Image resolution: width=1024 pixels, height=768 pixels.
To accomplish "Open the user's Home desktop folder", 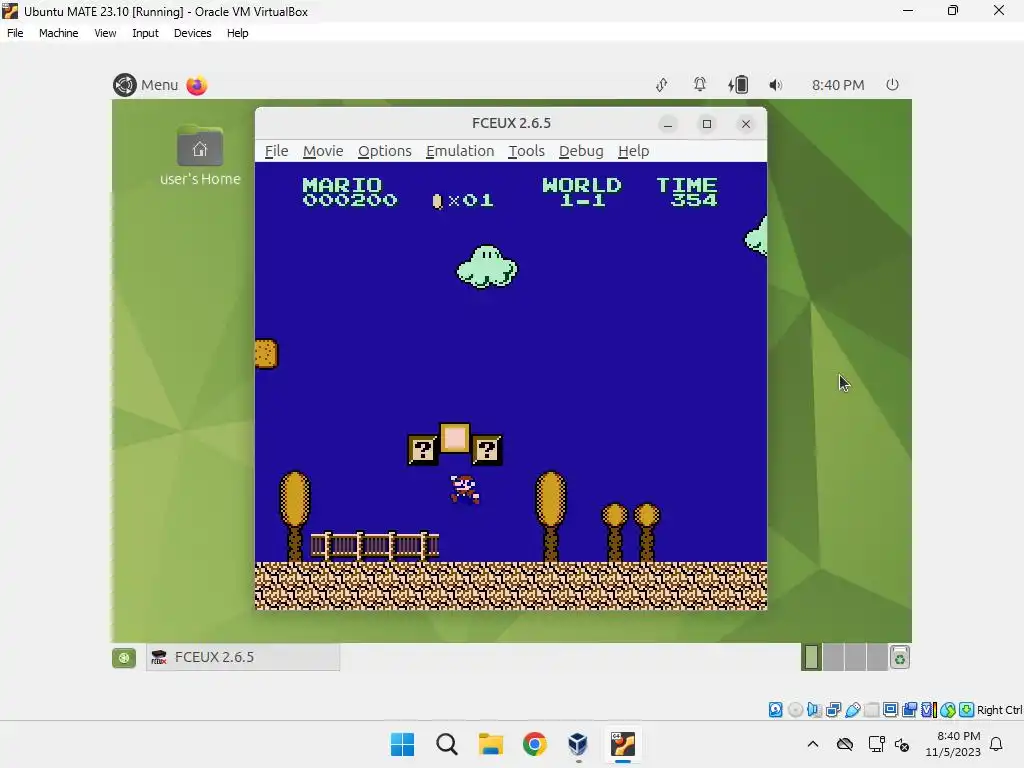I will (x=200, y=155).
